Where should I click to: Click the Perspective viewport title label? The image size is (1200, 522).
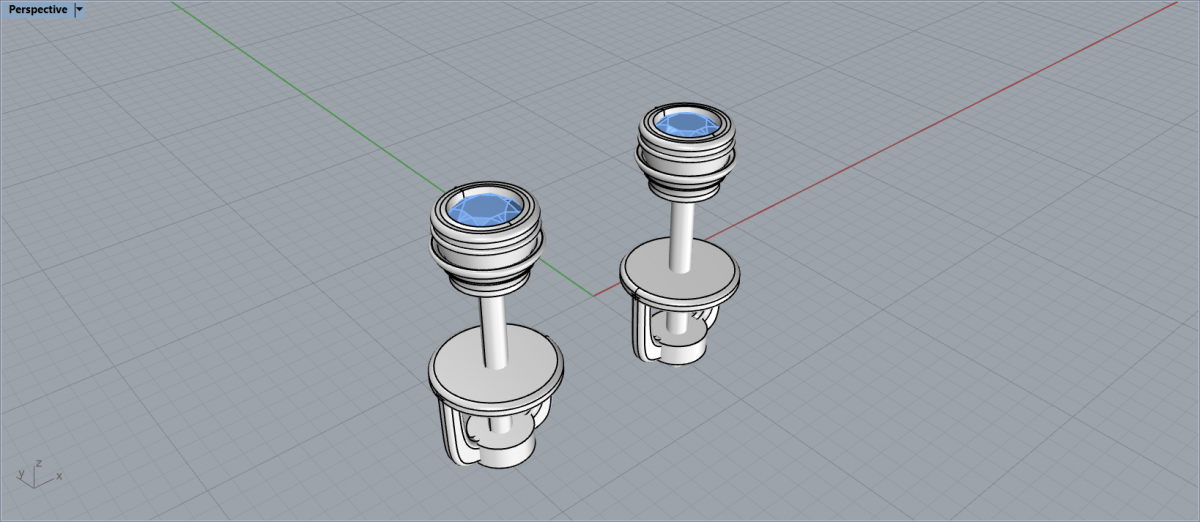tap(38, 9)
